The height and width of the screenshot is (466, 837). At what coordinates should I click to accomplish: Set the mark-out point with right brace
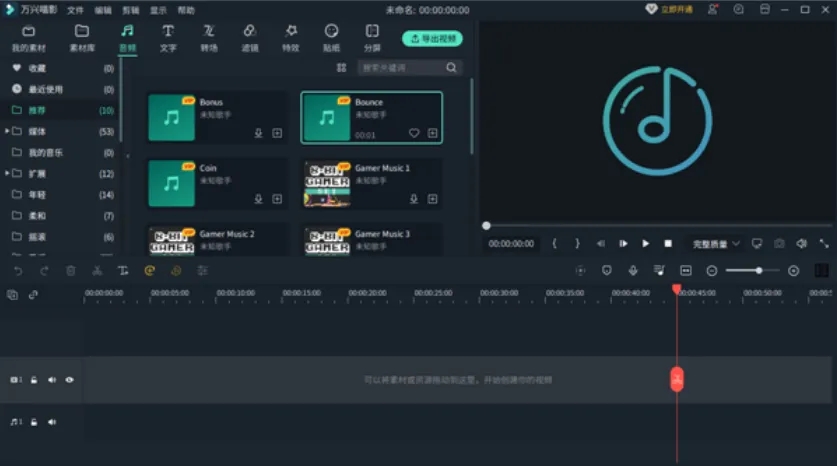577,244
